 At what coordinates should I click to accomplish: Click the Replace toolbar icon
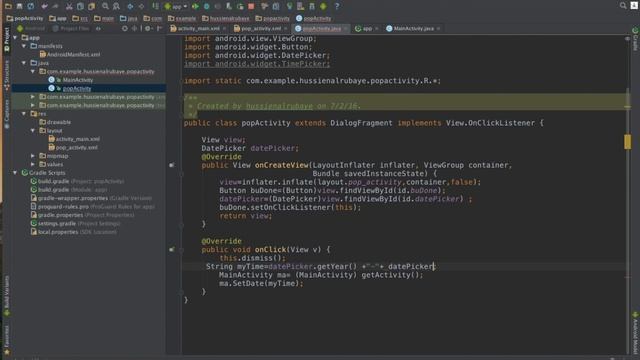(x=116, y=6)
